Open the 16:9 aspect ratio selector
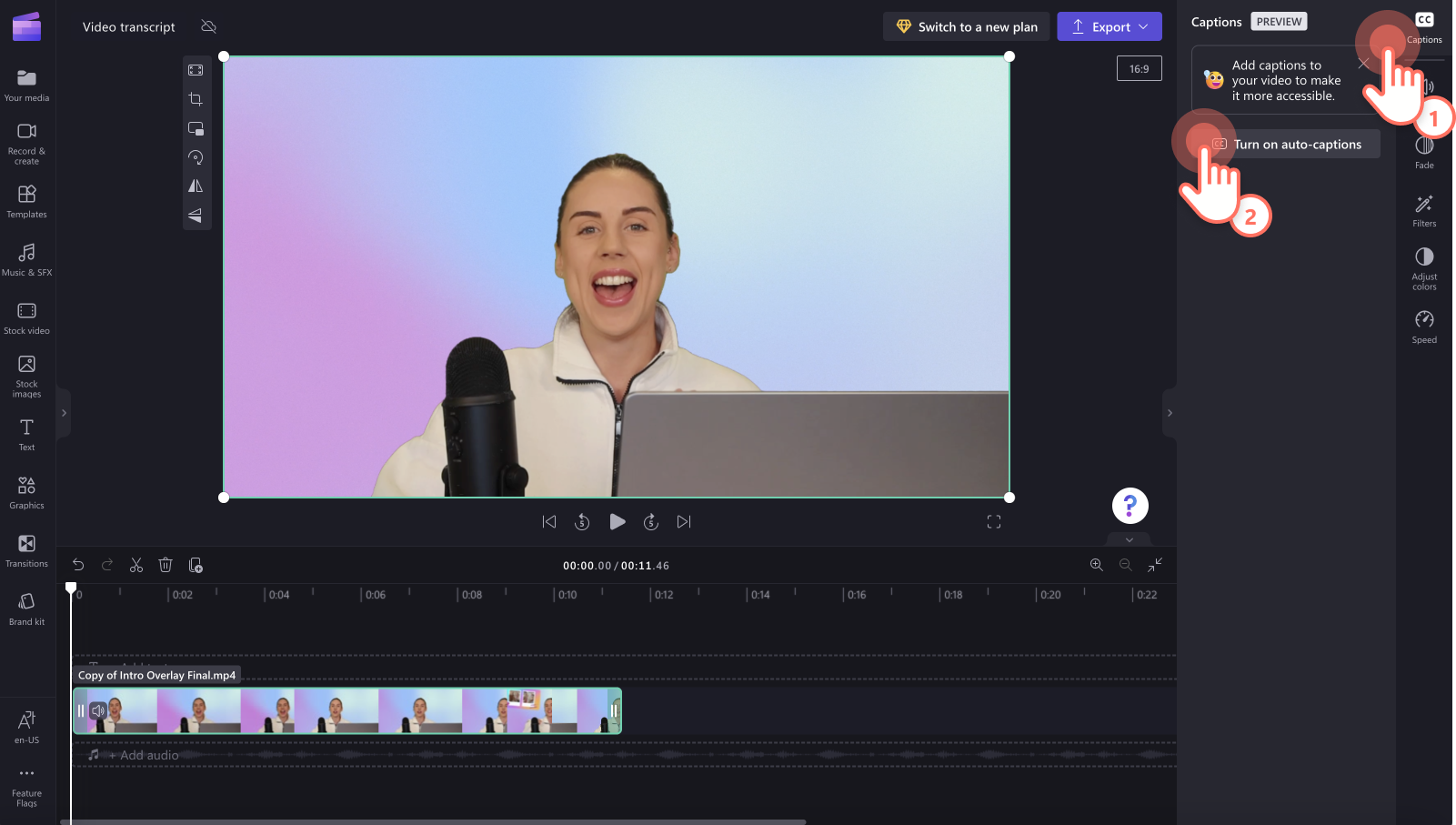The image size is (1456, 825). [1139, 67]
